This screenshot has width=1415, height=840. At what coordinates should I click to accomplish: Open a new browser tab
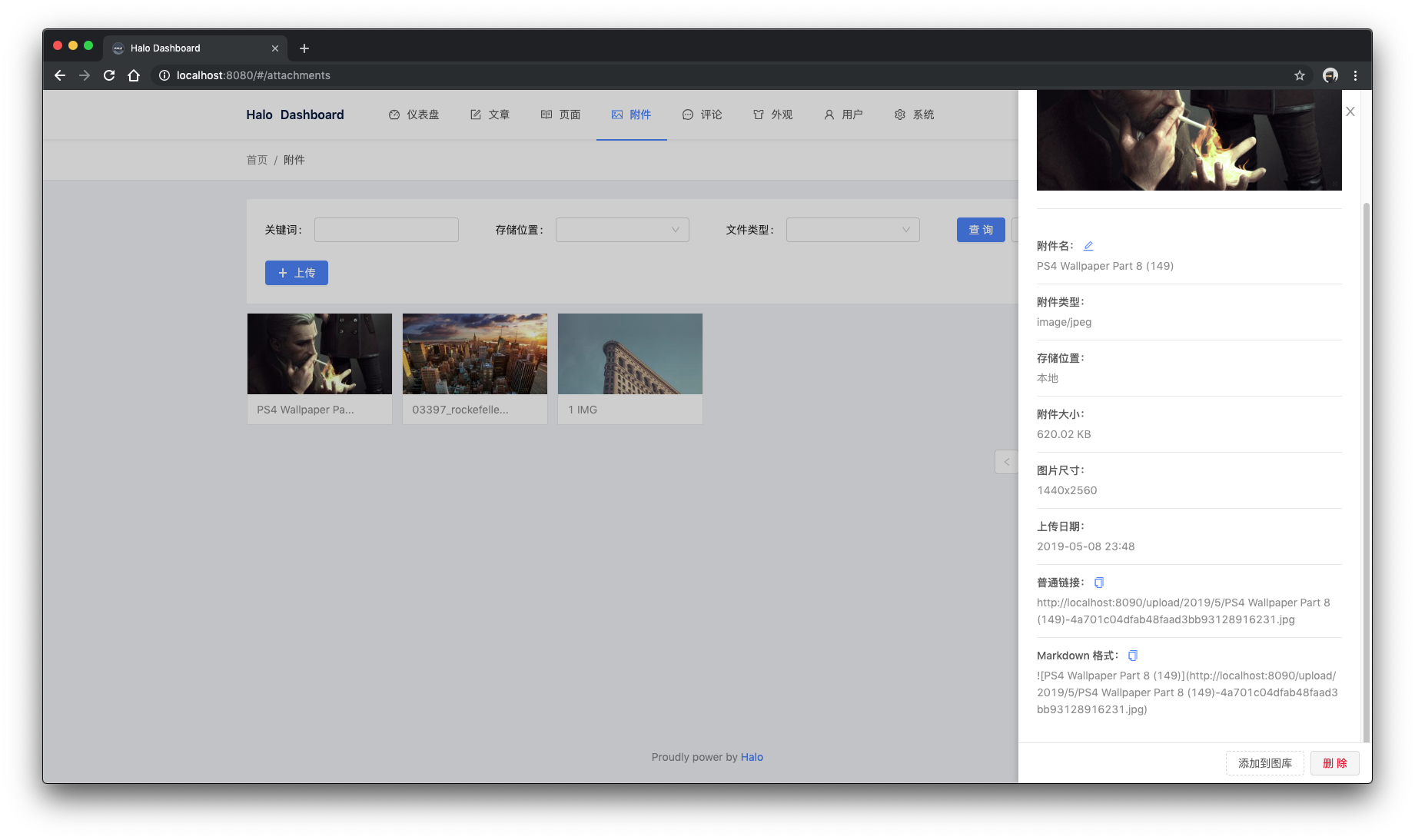(304, 48)
